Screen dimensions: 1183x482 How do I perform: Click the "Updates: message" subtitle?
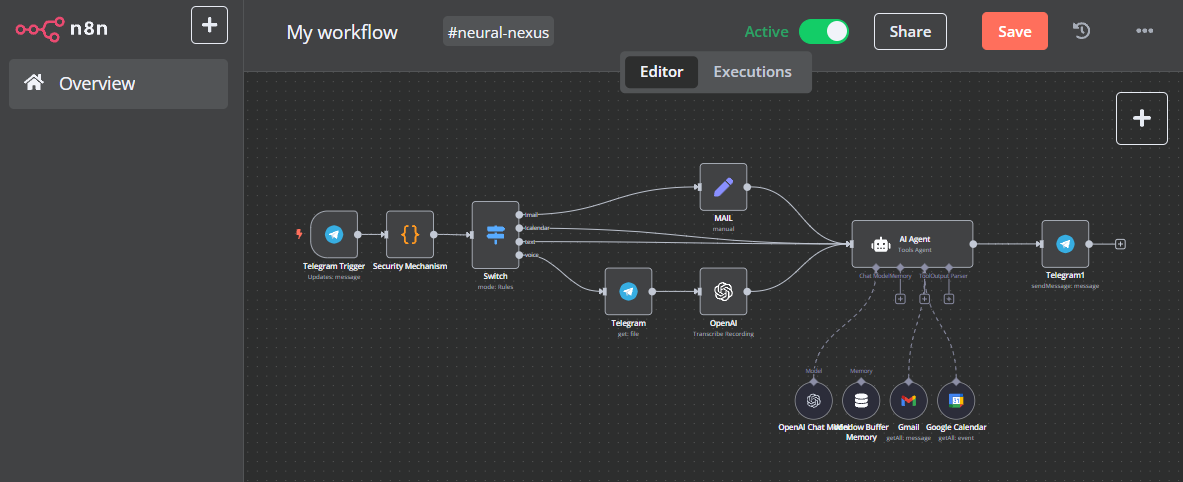pyautogui.click(x=333, y=277)
